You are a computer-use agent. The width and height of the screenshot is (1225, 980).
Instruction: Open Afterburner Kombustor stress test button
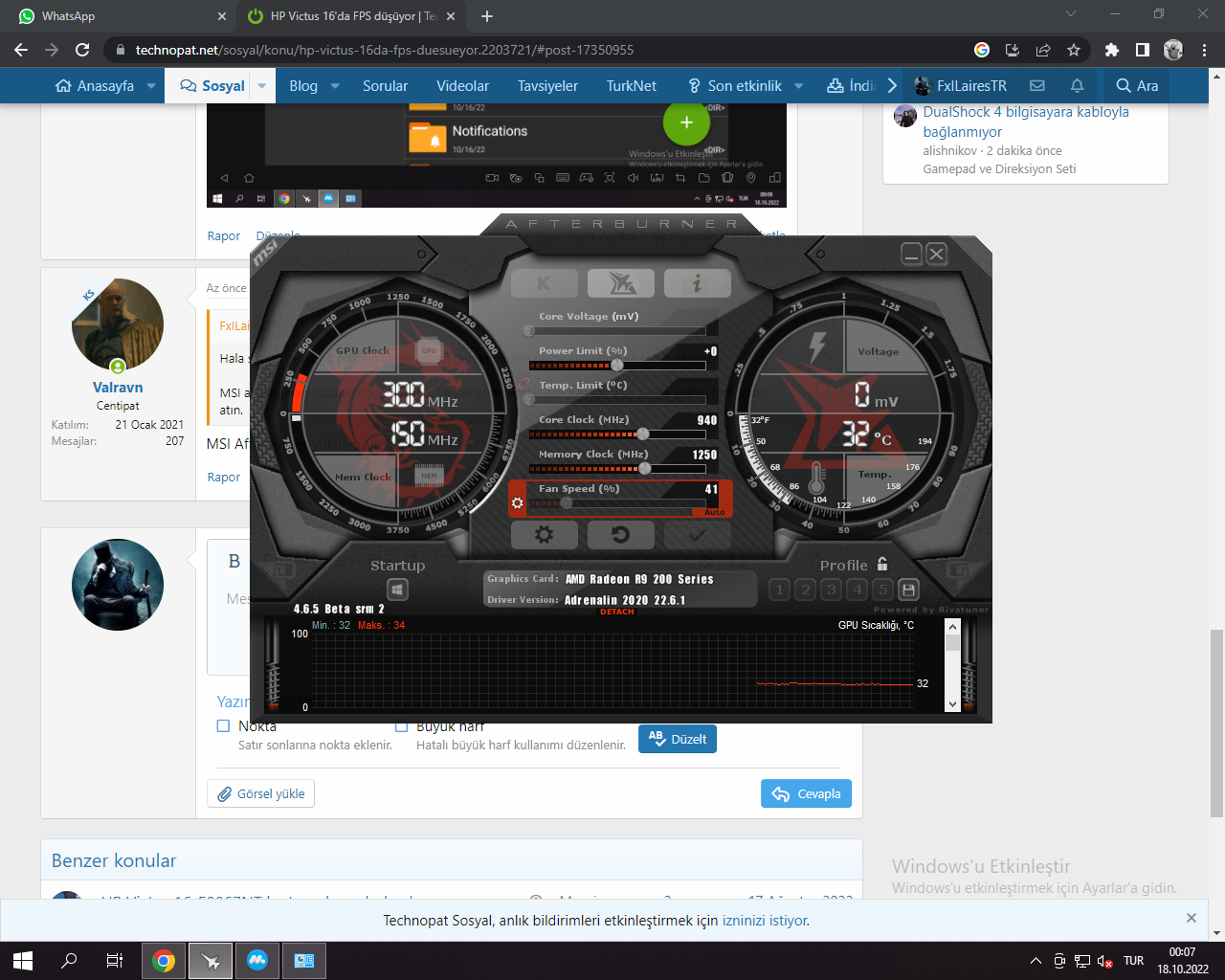pyautogui.click(x=545, y=283)
